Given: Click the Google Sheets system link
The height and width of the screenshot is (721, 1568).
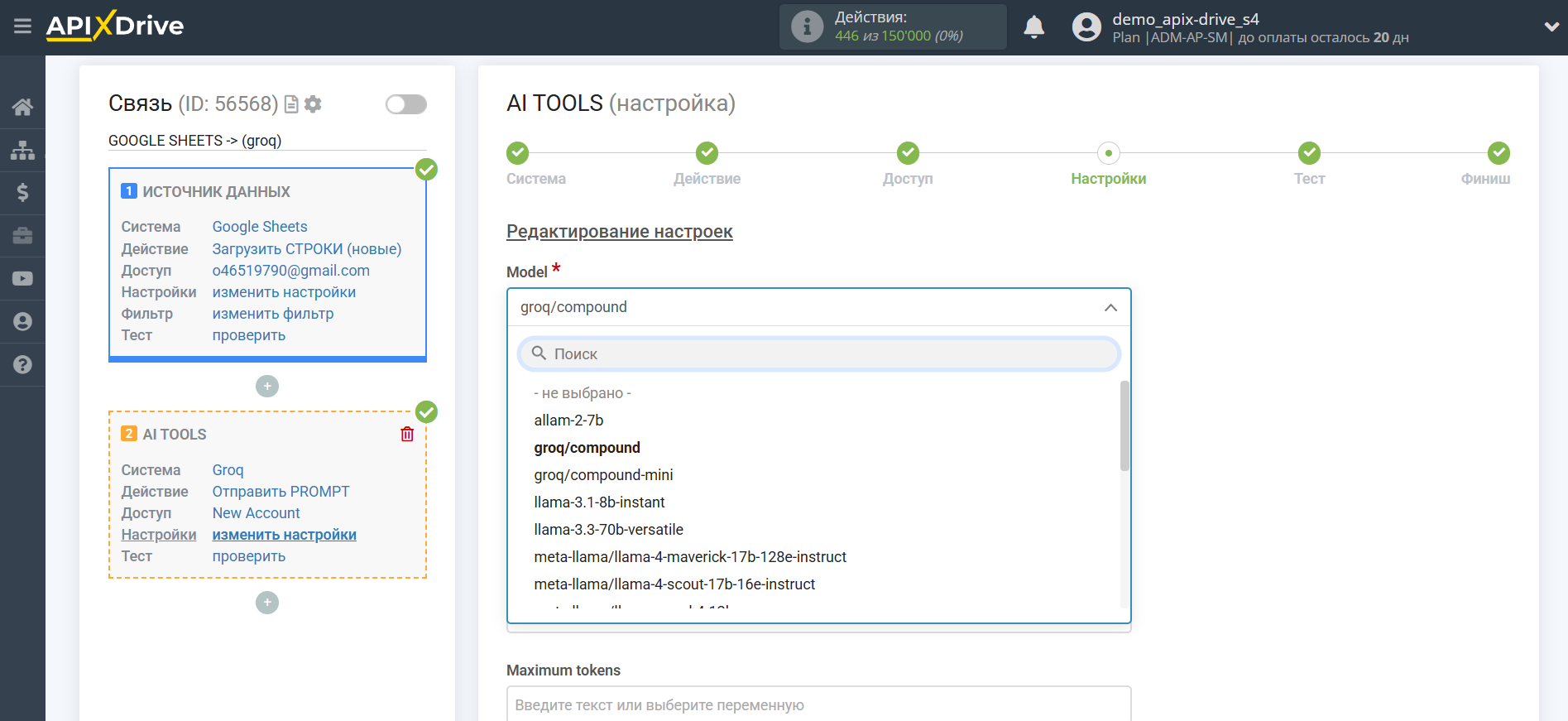Looking at the screenshot, I should 259,227.
